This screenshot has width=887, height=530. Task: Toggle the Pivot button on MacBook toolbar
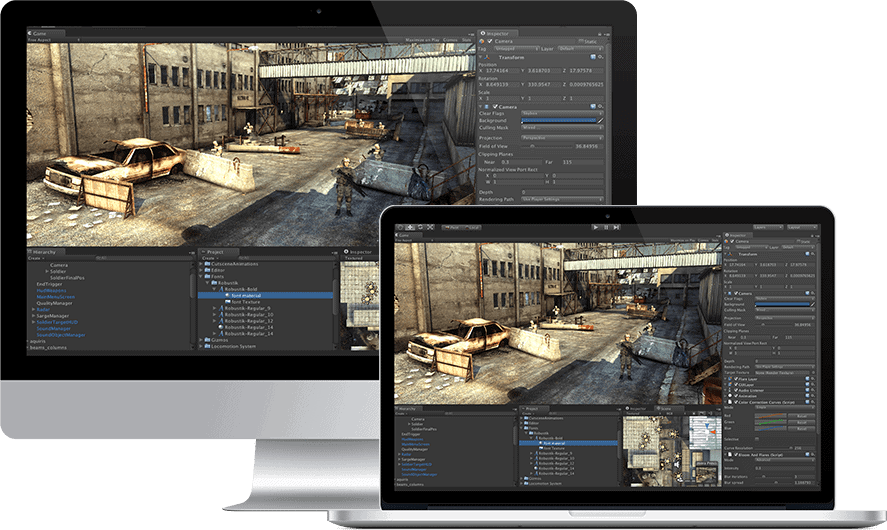click(x=452, y=227)
